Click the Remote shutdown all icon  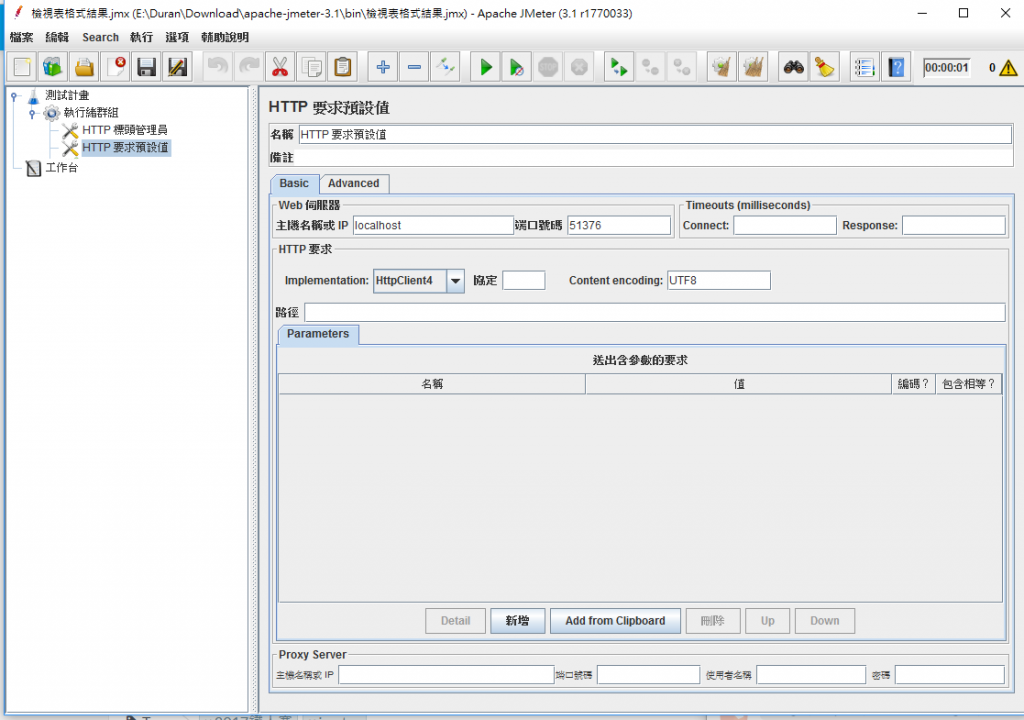(681, 67)
